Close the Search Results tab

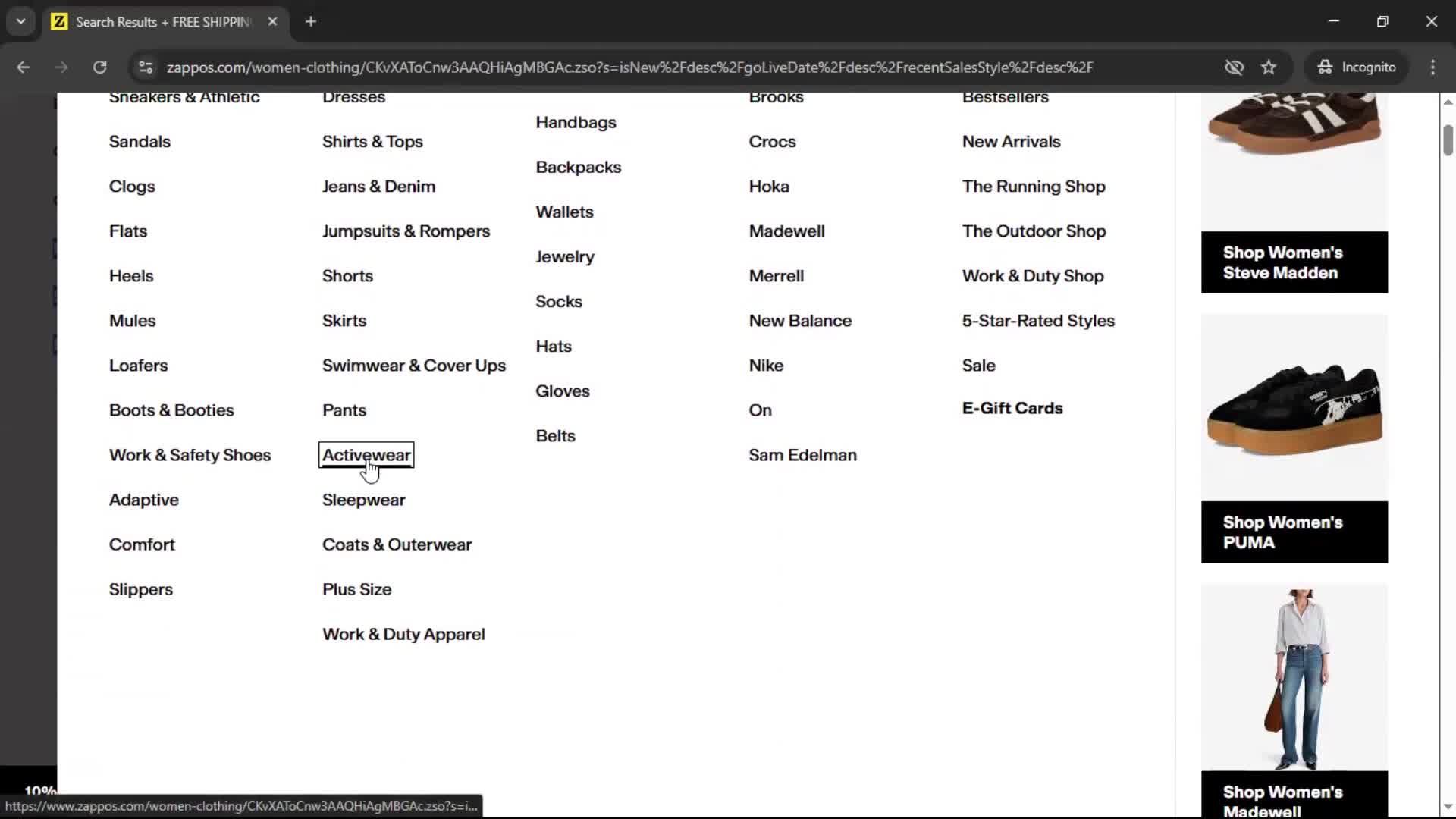[x=272, y=22]
